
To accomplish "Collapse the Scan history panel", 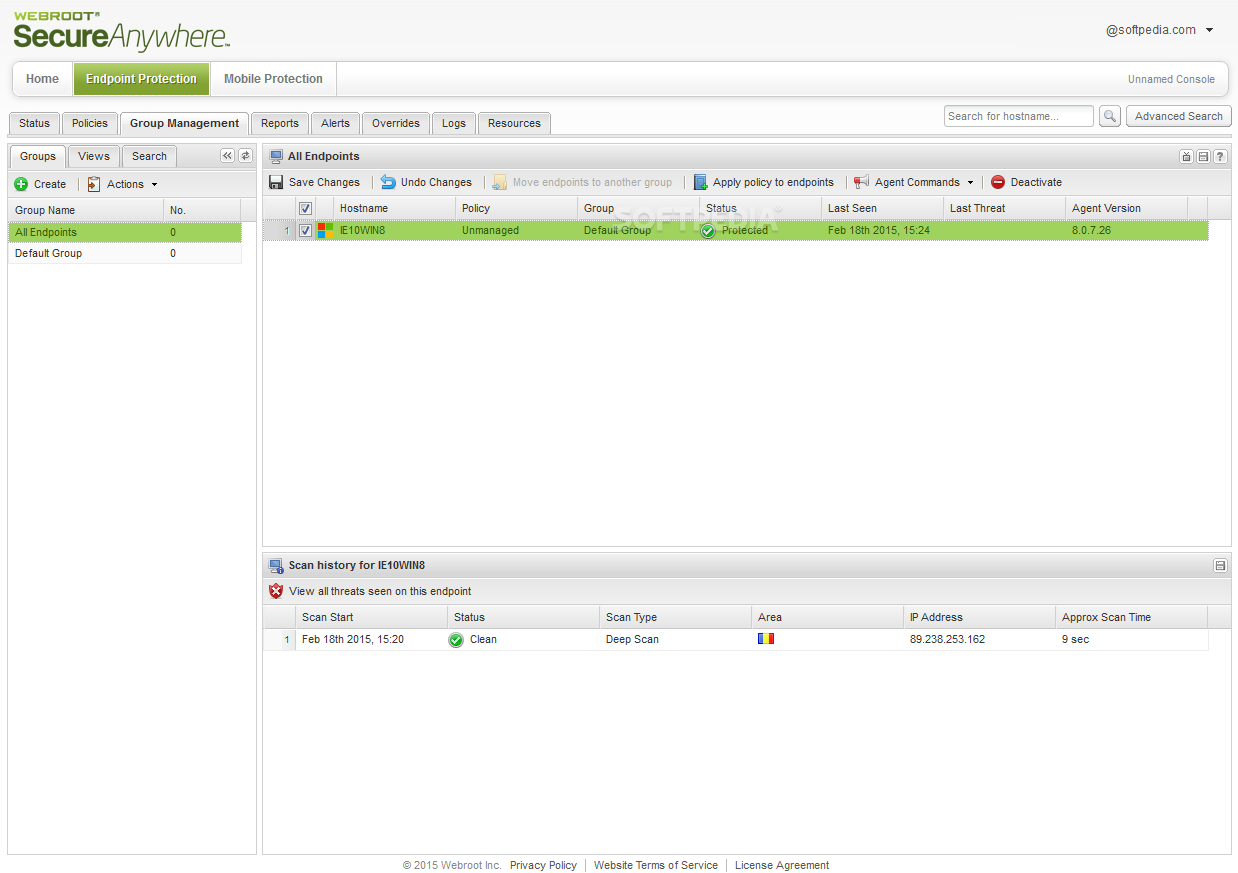I will 1220,565.
